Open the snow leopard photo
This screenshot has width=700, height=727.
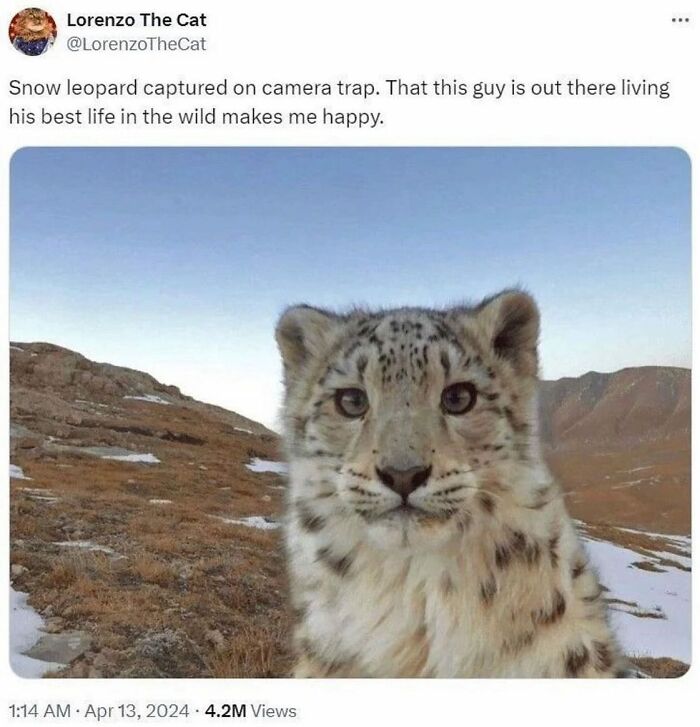[x=350, y=412]
